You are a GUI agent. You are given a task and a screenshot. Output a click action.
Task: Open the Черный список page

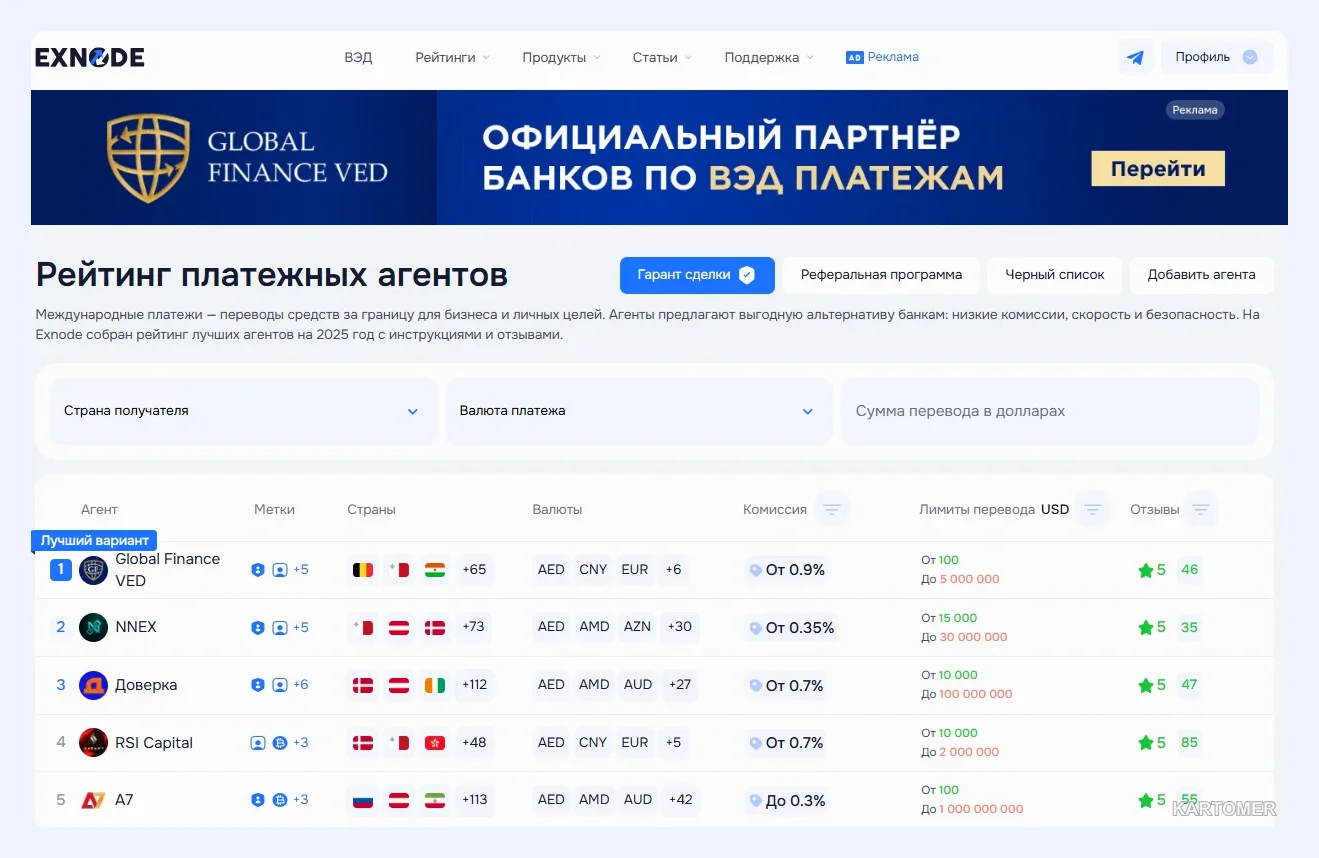(x=1055, y=275)
